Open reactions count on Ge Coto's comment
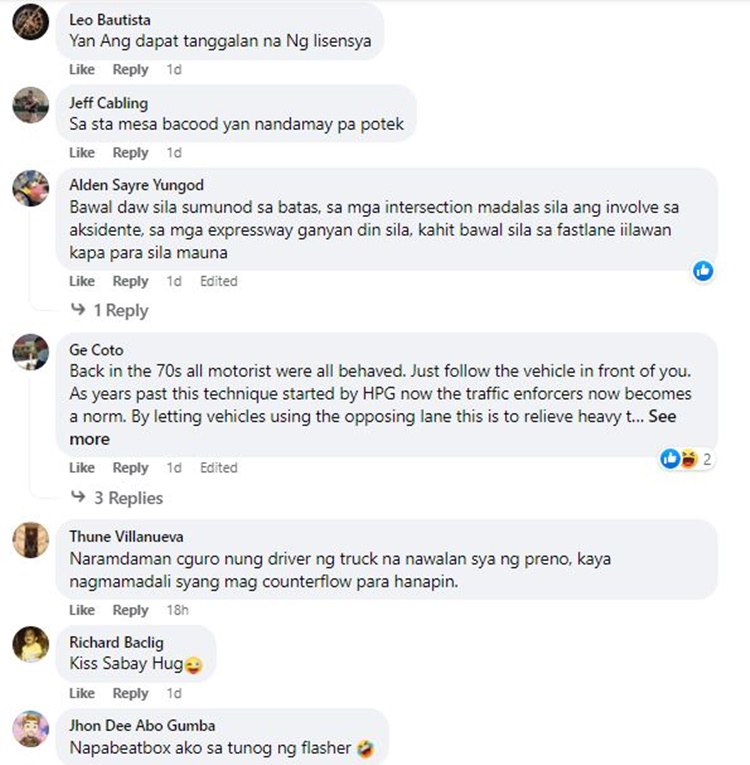 pyautogui.click(x=686, y=459)
